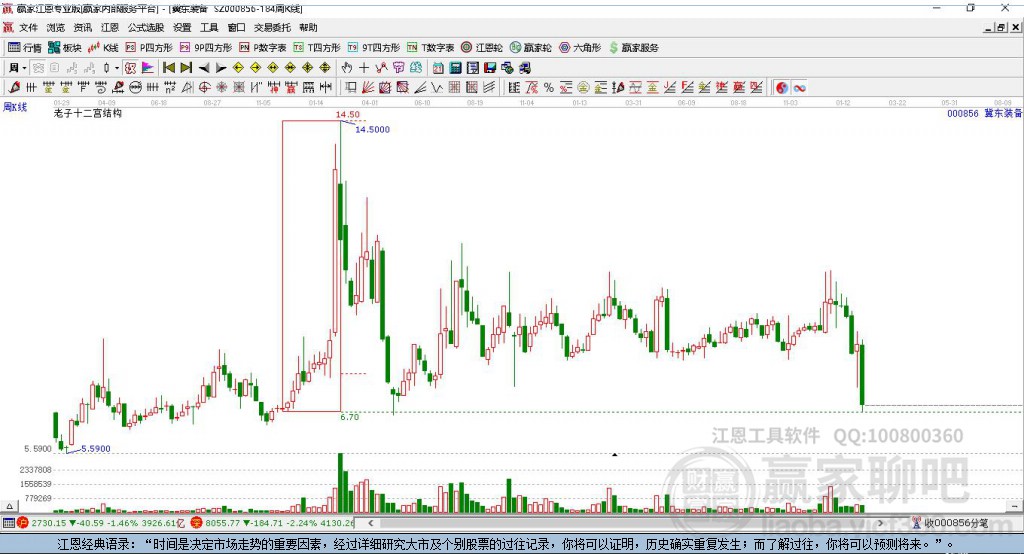Open the 浏览 menu

coord(56,27)
